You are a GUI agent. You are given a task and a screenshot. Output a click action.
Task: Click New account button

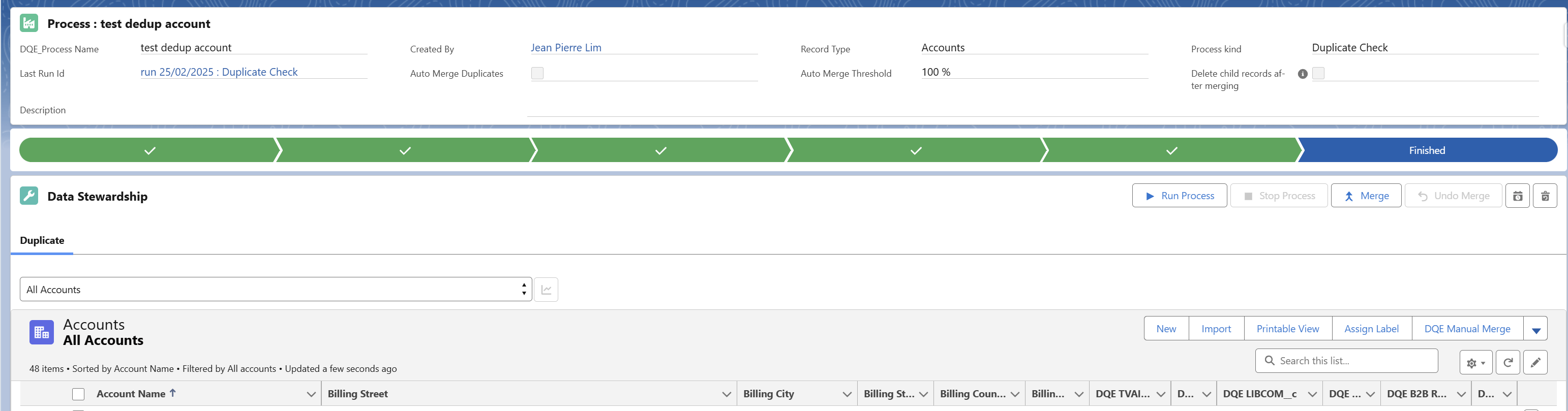[x=1166, y=329]
